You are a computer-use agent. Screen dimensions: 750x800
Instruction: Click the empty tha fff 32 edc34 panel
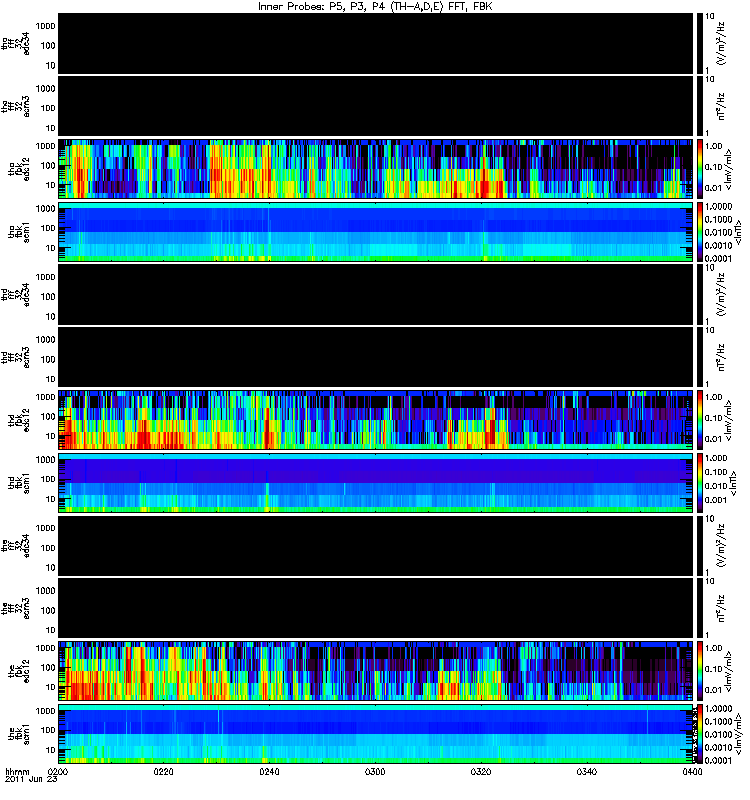coord(376,44)
